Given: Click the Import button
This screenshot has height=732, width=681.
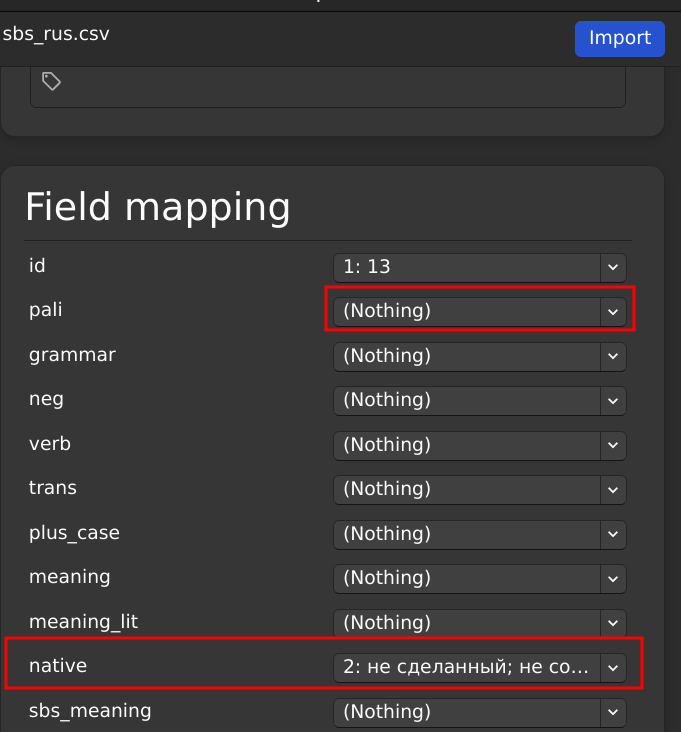Looking at the screenshot, I should click(x=619, y=38).
